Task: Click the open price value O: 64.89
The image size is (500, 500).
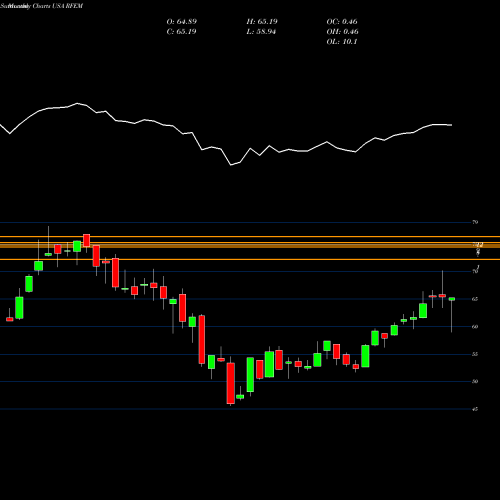Action: coord(182,22)
